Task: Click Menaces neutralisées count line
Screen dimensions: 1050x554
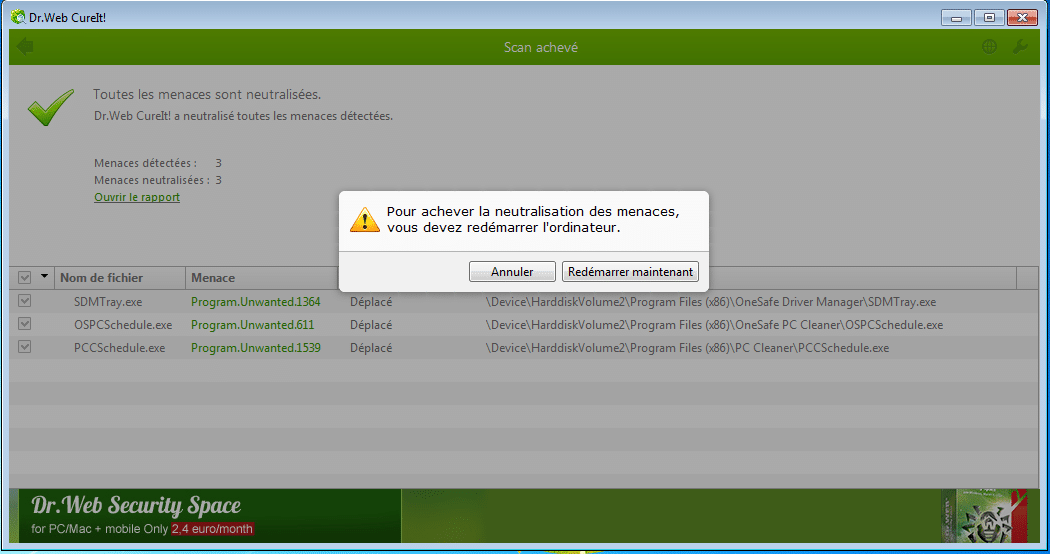Action: [x=157, y=180]
